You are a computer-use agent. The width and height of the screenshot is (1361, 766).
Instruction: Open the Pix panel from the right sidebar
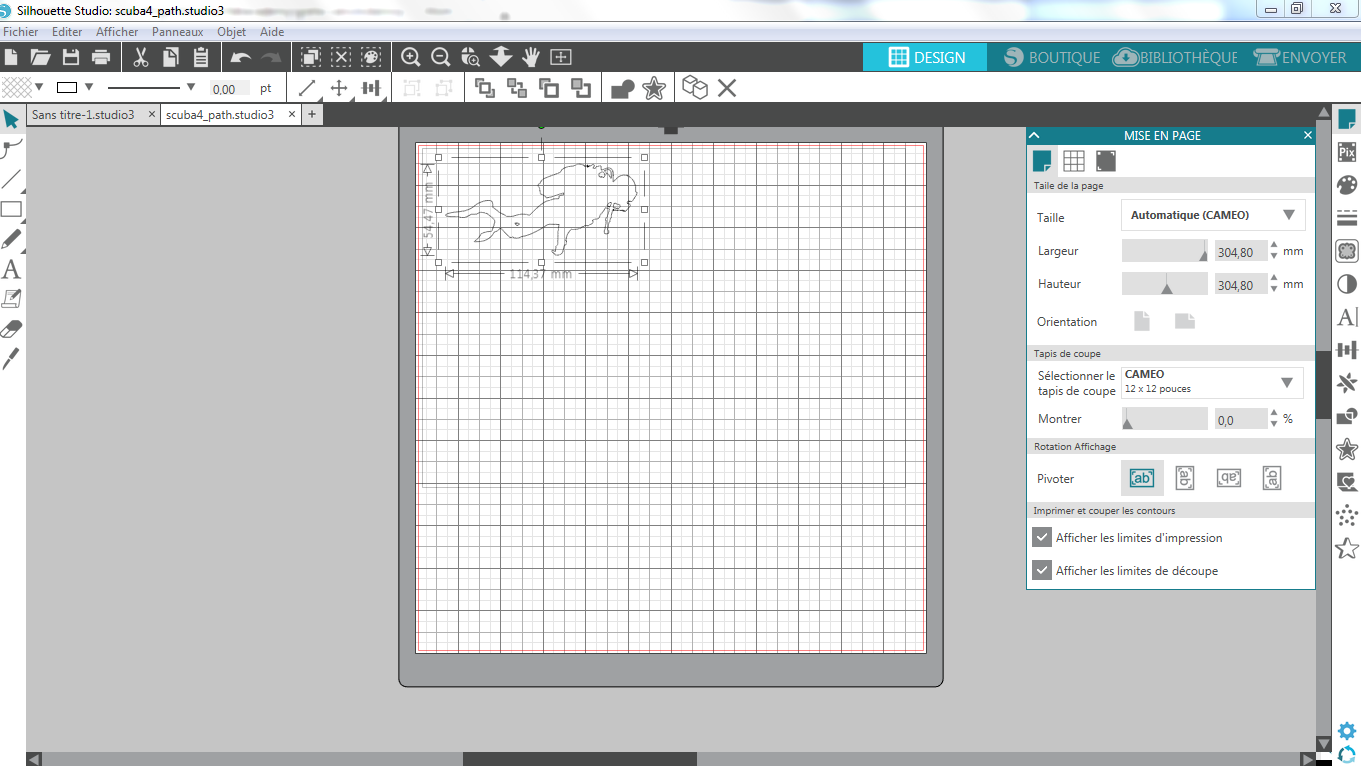click(x=1347, y=152)
